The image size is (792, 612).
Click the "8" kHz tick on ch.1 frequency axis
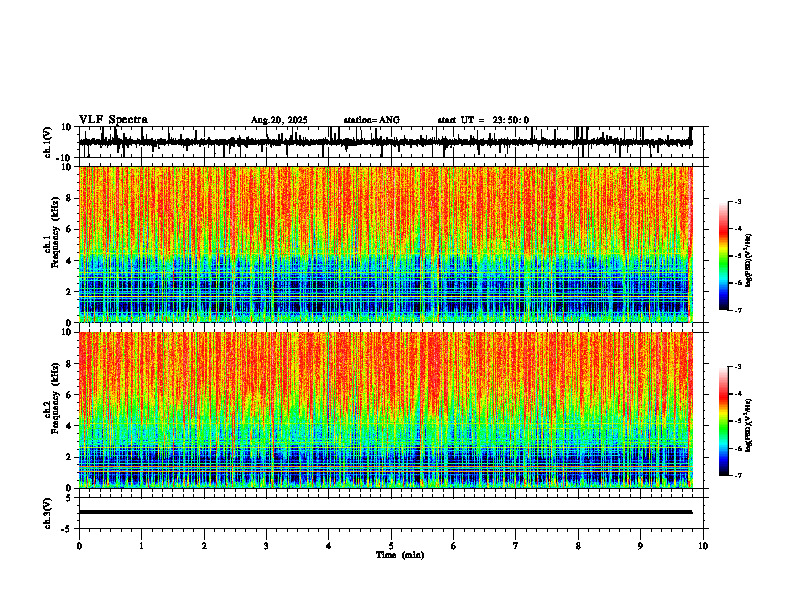[69, 198]
